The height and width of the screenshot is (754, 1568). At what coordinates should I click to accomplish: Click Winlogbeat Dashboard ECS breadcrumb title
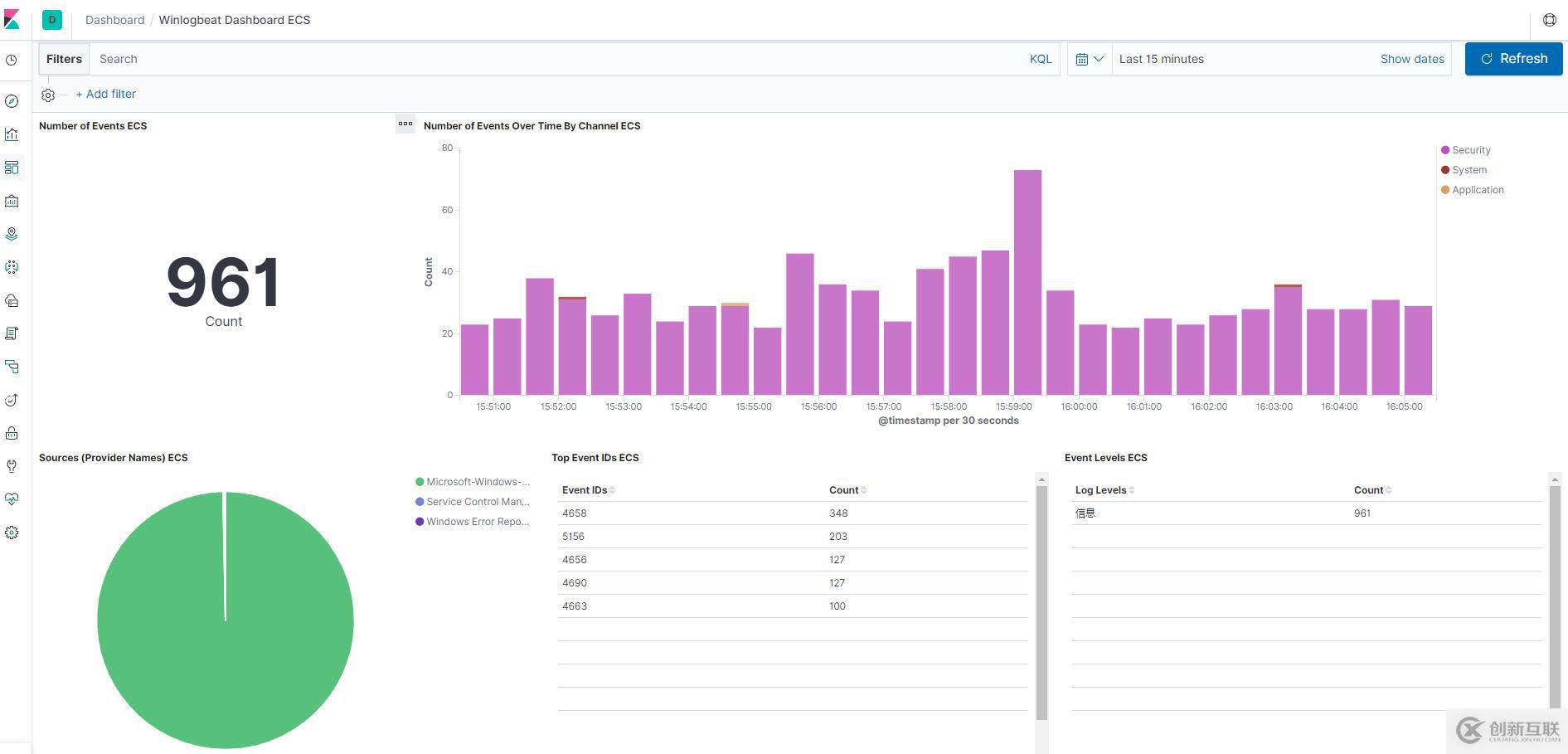coord(235,20)
